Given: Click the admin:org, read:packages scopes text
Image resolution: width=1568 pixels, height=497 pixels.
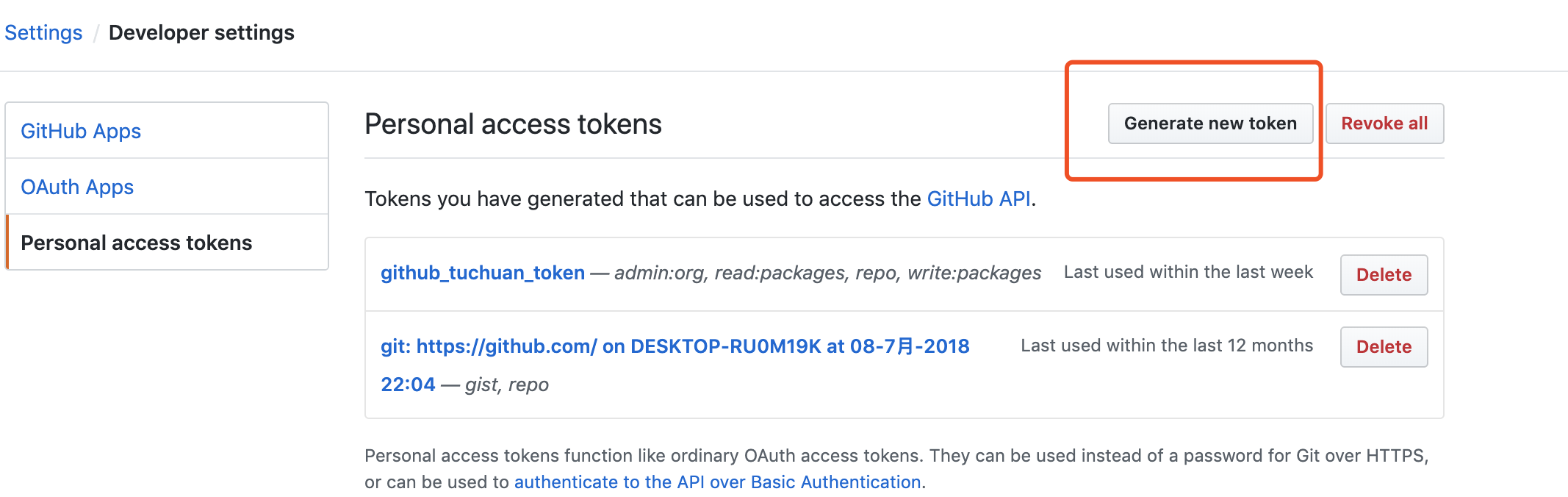Looking at the screenshot, I should click(x=827, y=273).
